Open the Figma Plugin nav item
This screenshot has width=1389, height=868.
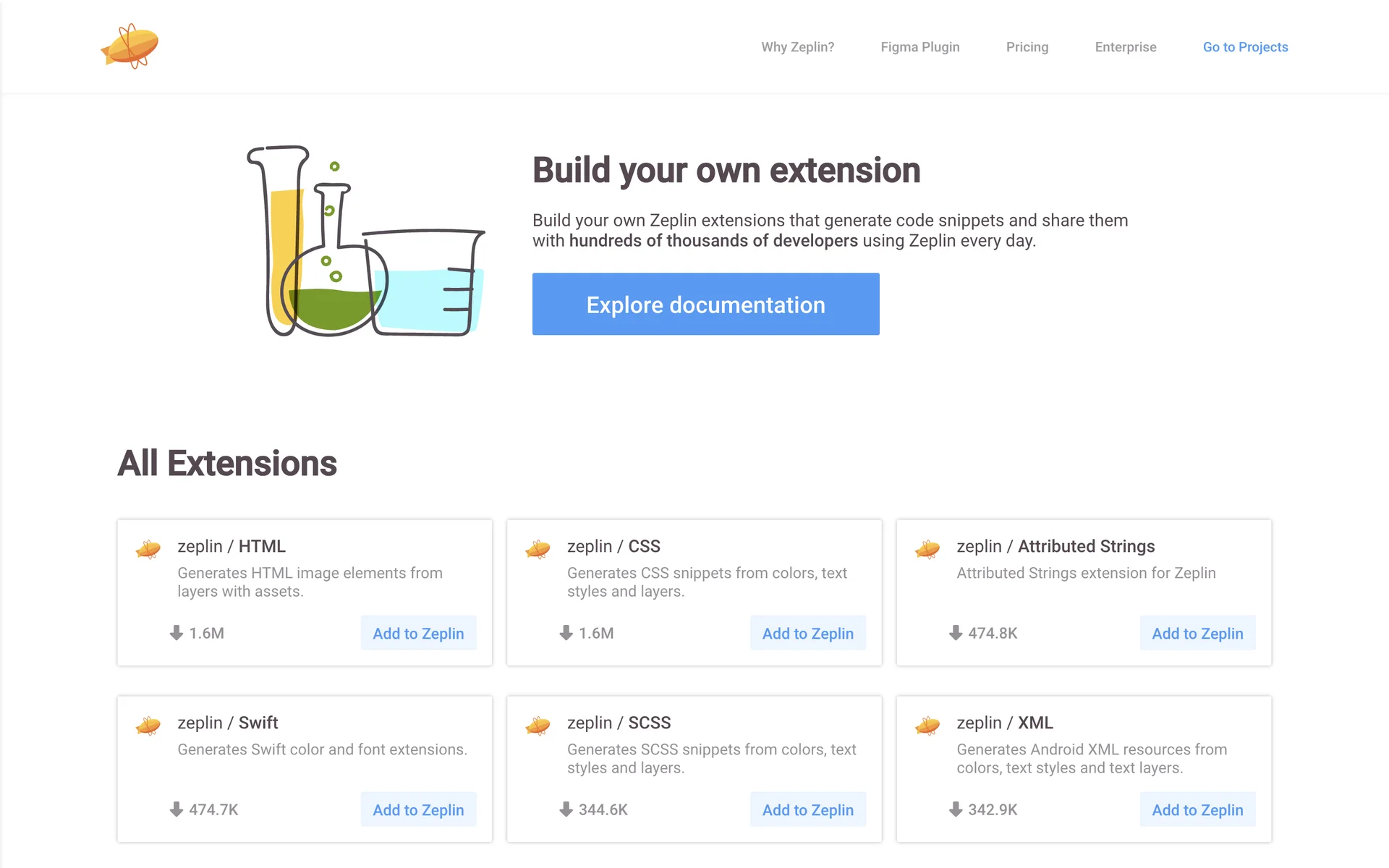click(x=919, y=47)
